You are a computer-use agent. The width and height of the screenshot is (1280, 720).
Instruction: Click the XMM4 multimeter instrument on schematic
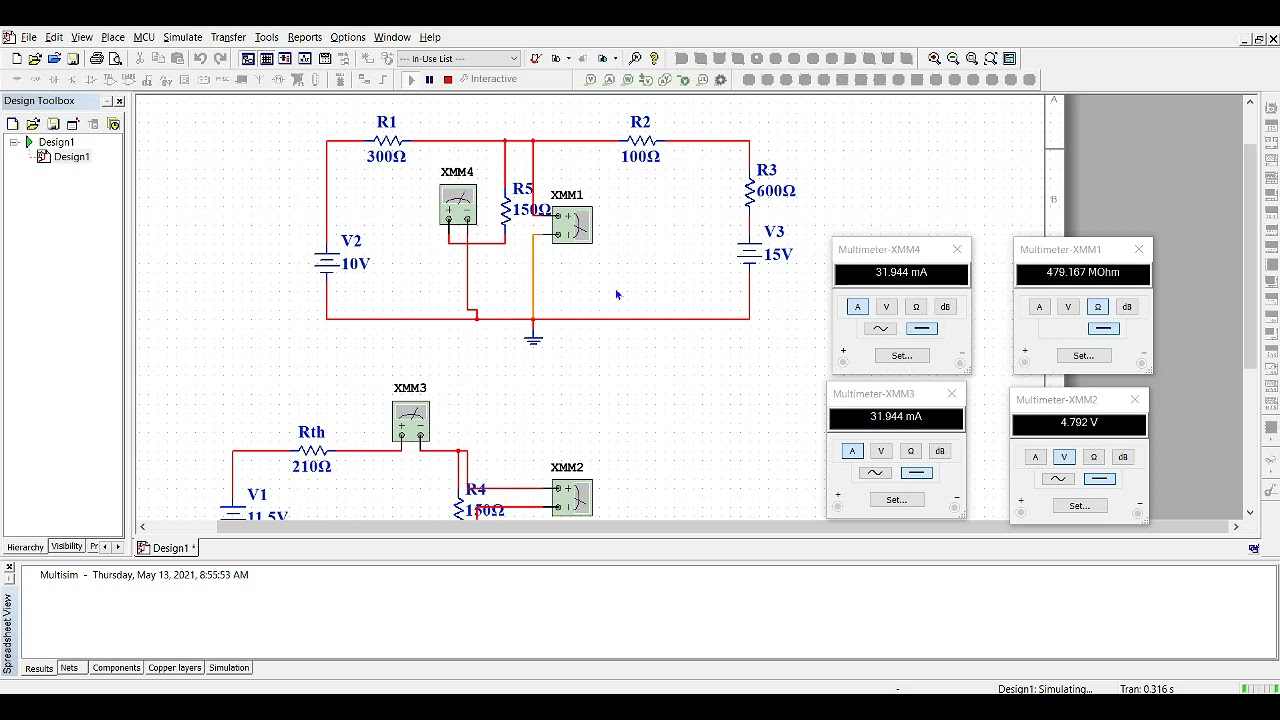tap(458, 205)
